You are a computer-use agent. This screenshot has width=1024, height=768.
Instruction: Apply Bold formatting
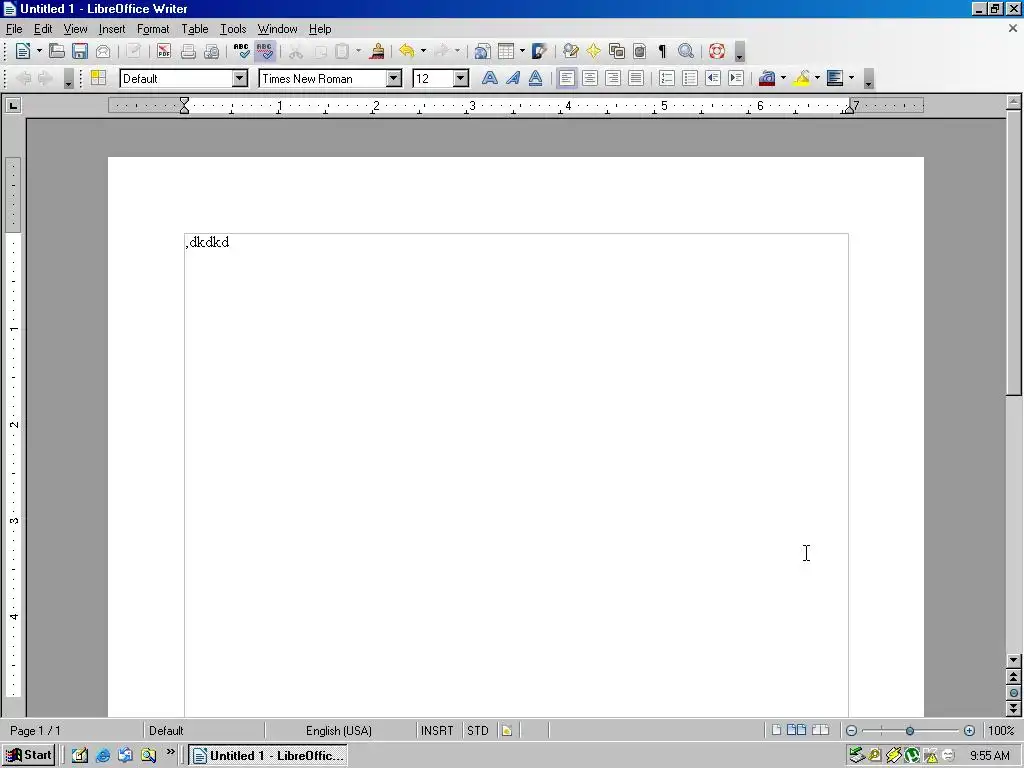pyautogui.click(x=490, y=78)
